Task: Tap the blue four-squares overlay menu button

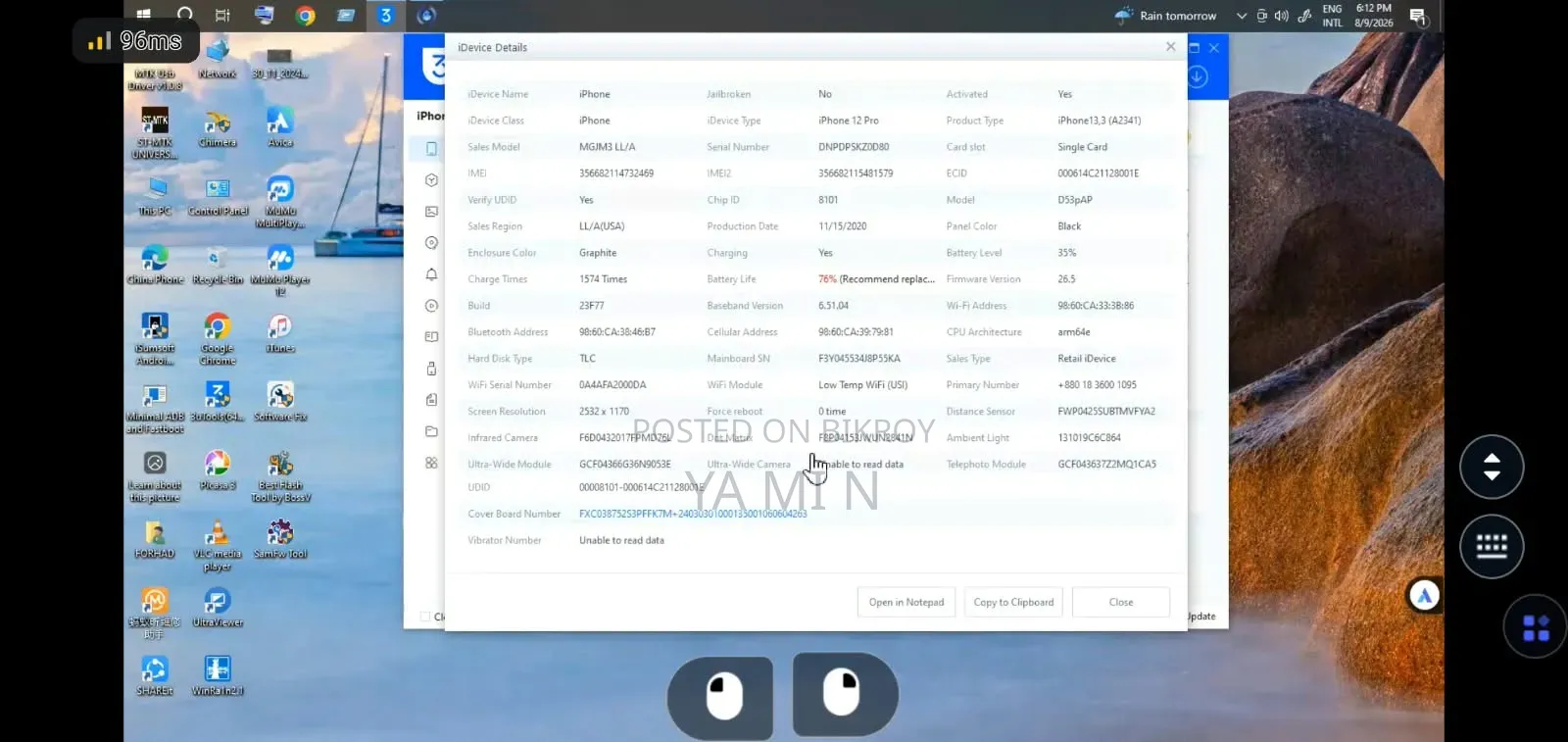Action: coord(1536,627)
